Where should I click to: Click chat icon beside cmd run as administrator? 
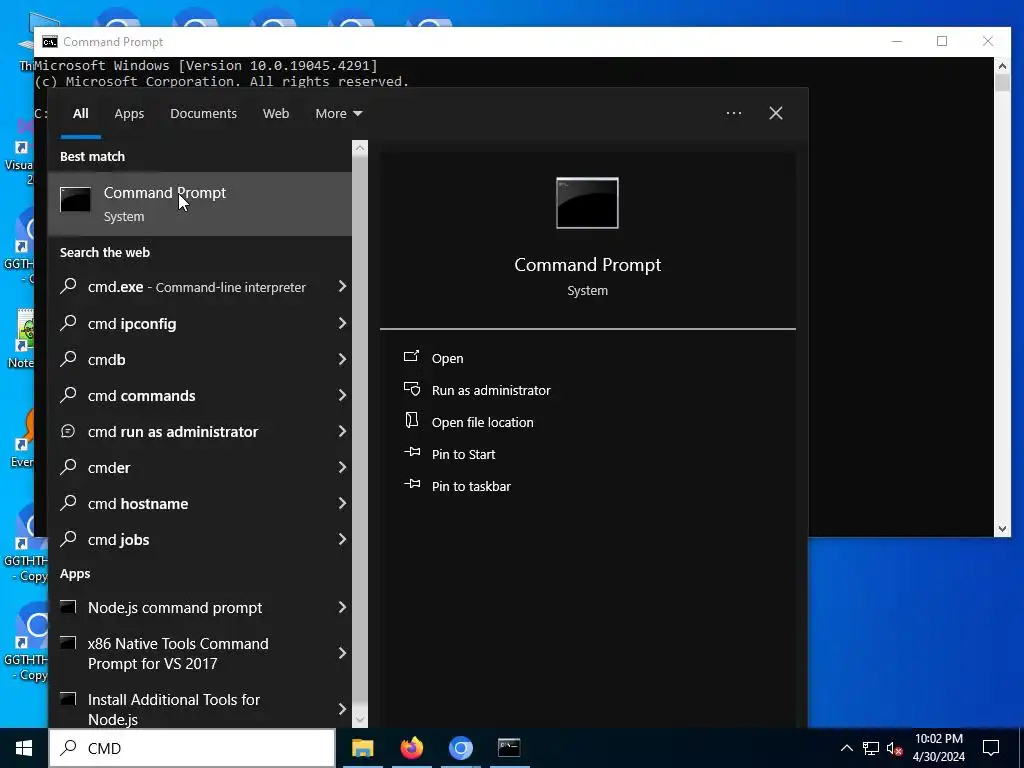tap(68, 431)
